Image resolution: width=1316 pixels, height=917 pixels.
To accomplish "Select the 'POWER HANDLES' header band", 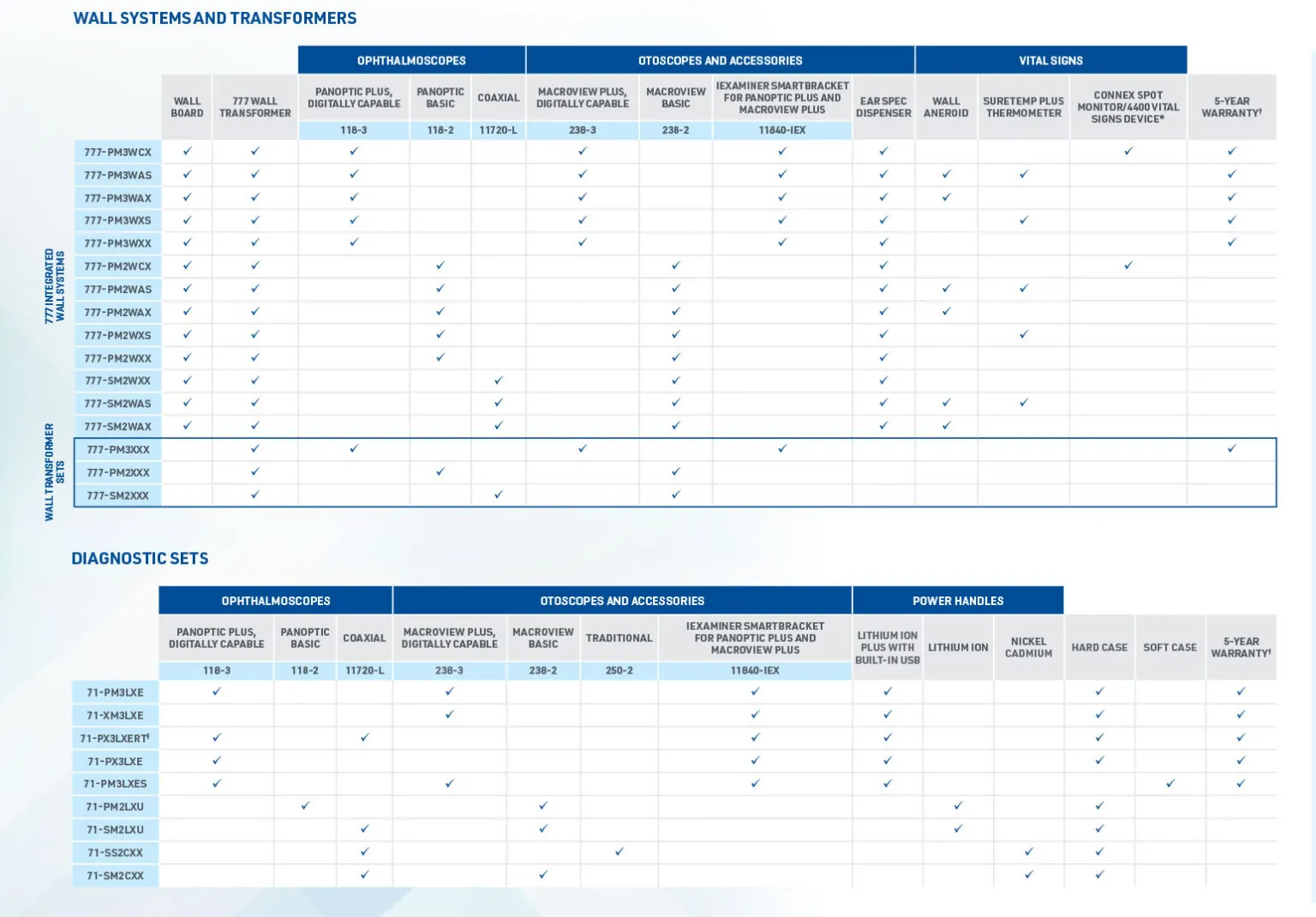I will click(x=958, y=600).
